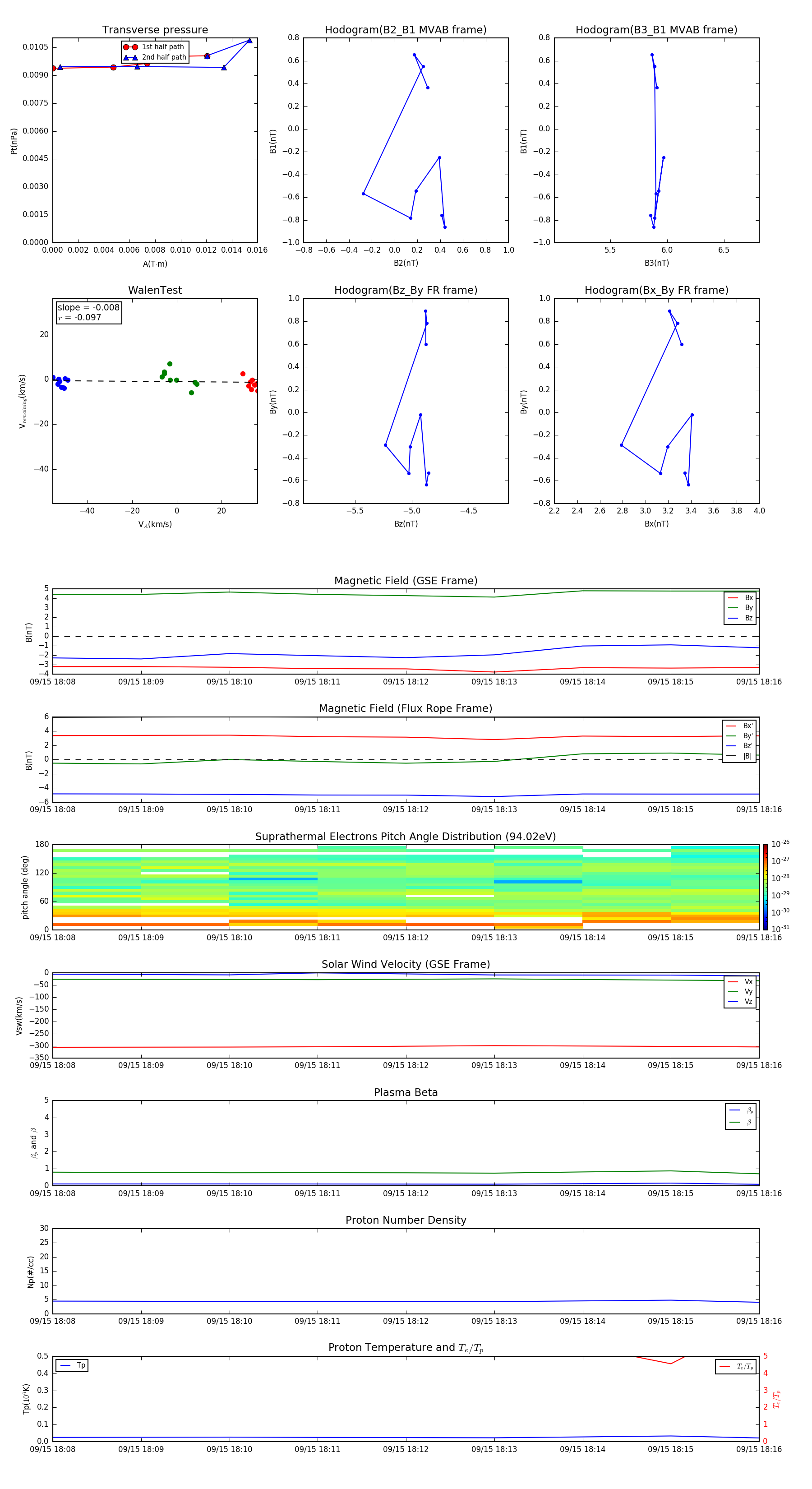Click the 'Hodogram(B2_B1 MVAB frame)' title
Screen dimensions: 812x1489
406,30
